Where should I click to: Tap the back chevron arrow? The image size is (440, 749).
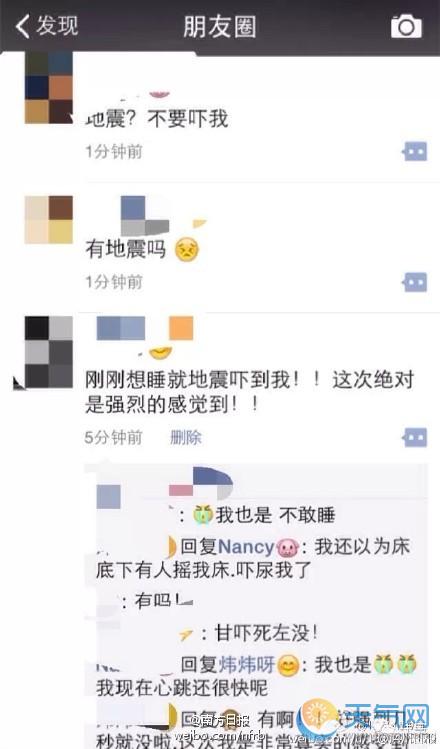(x=23, y=26)
